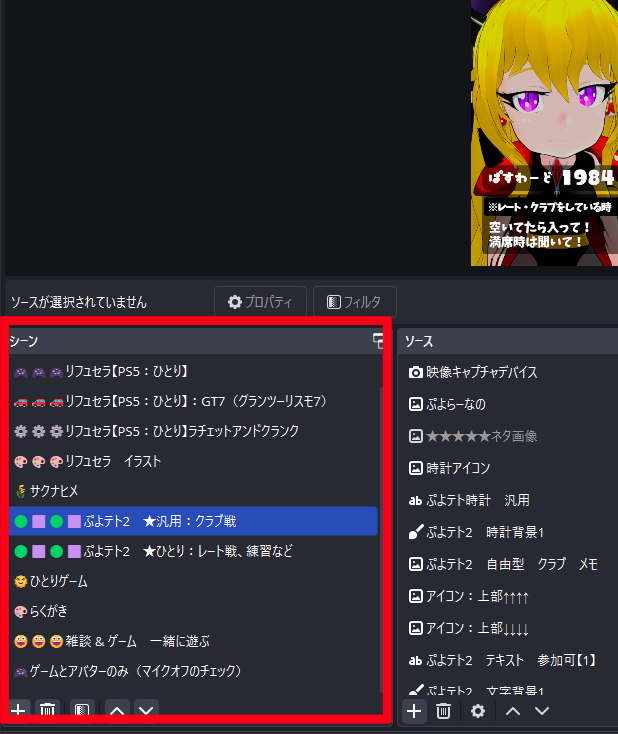Move the selected scene up
Screen dimensions: 618x734
pyautogui.click(x=117, y=709)
